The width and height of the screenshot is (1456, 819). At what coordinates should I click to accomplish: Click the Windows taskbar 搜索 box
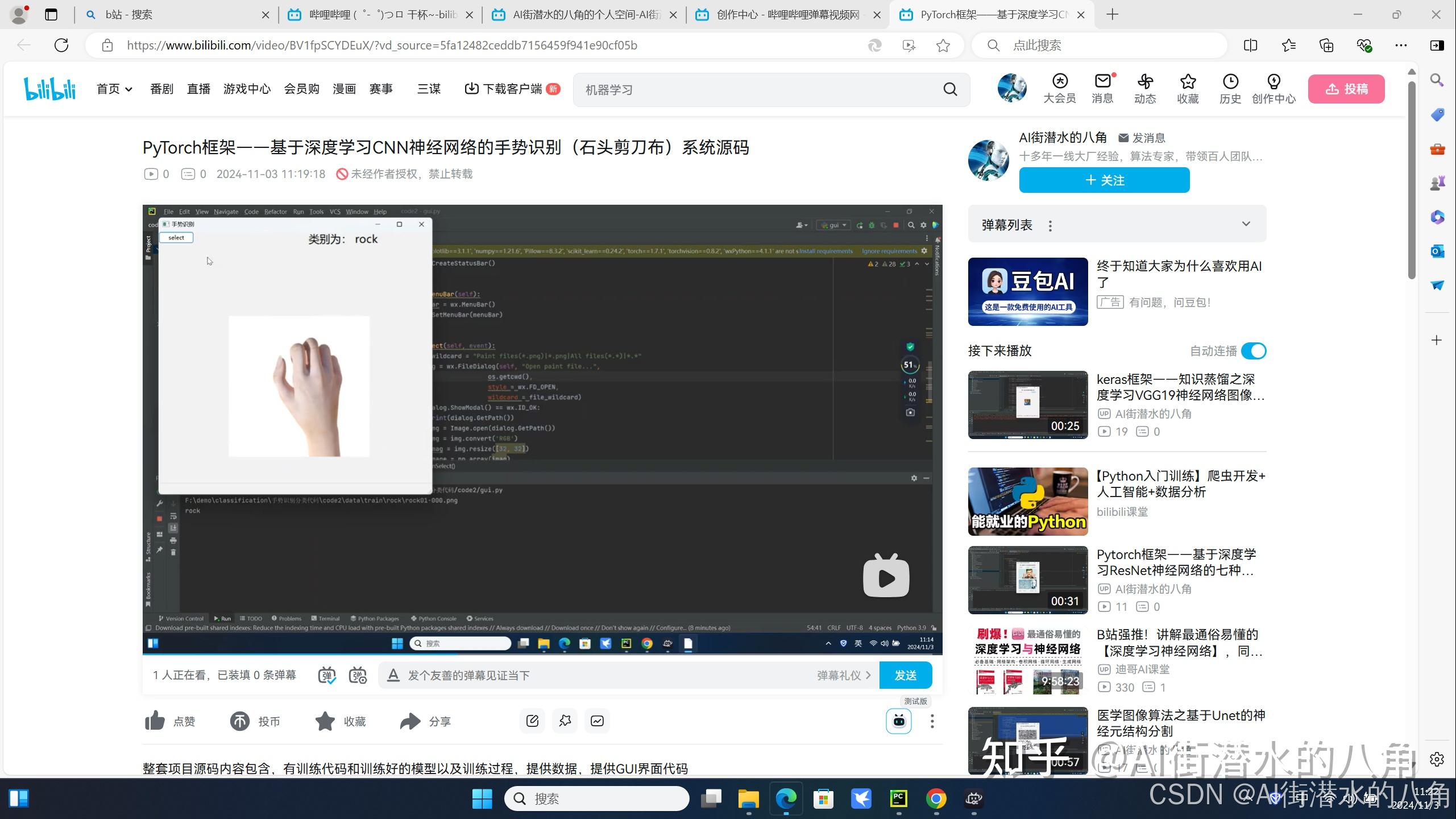597,799
